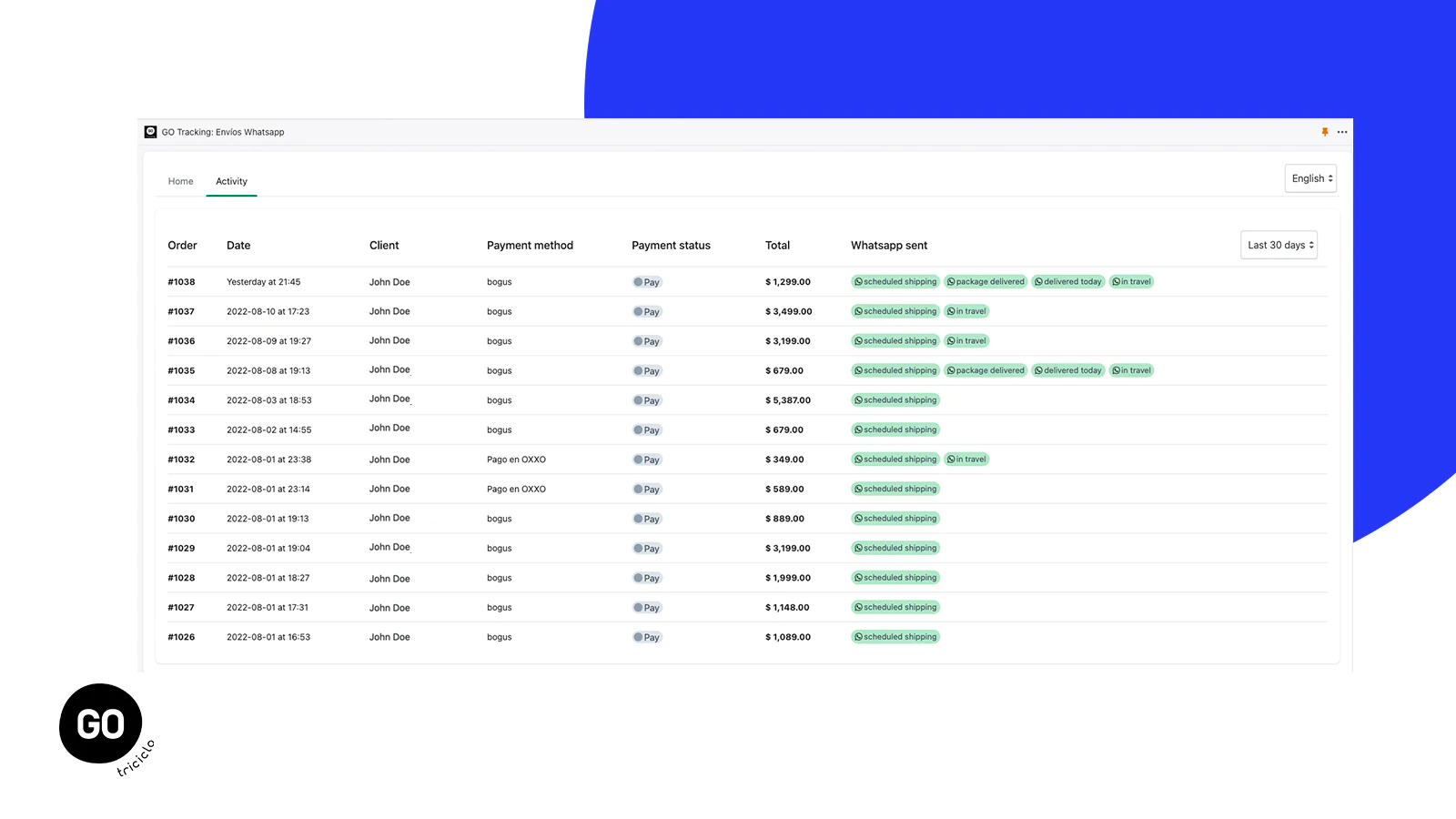The image size is (1456, 819).
Task: Click scheduled shipping tag on order #1036
Action: tap(895, 341)
